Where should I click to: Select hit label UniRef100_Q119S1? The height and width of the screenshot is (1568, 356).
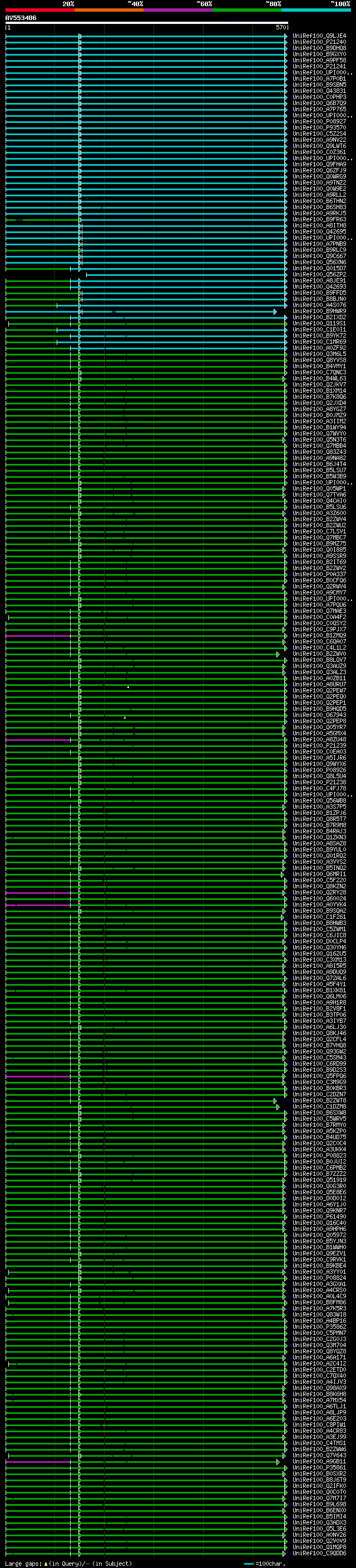click(319, 324)
